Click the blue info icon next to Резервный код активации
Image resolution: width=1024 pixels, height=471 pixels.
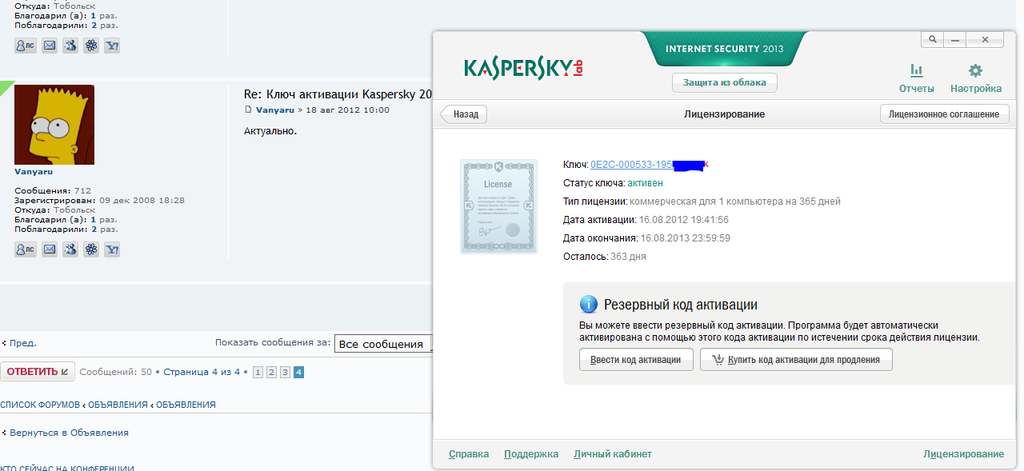pyautogui.click(x=588, y=304)
